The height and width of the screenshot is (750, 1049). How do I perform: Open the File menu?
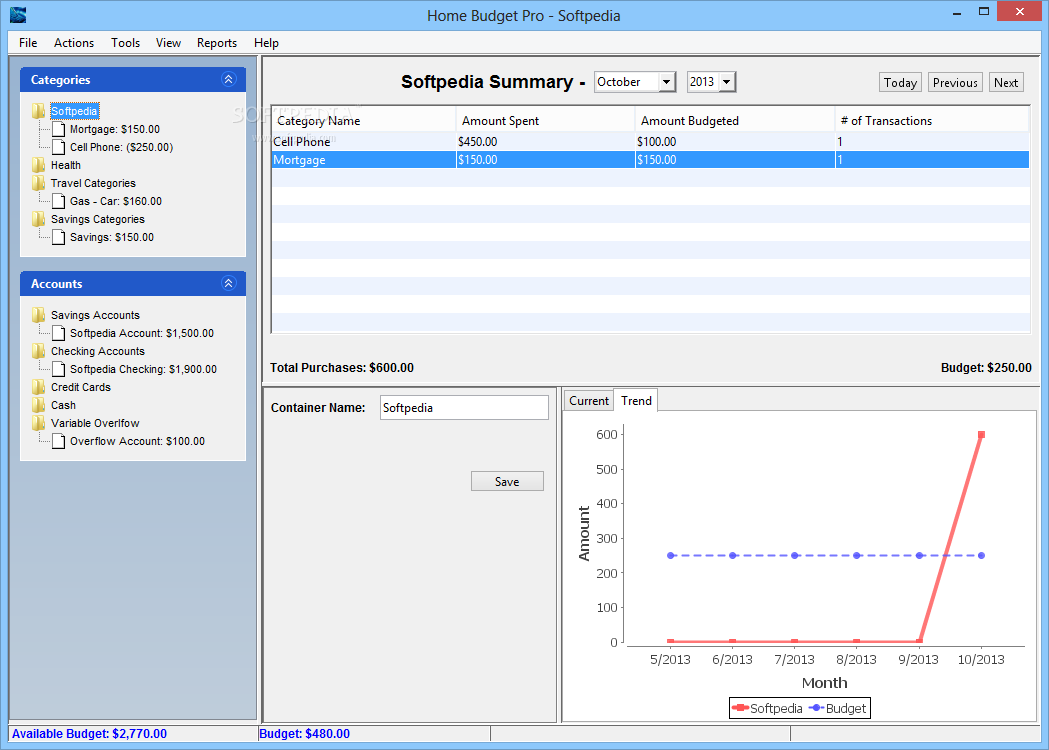(x=28, y=43)
